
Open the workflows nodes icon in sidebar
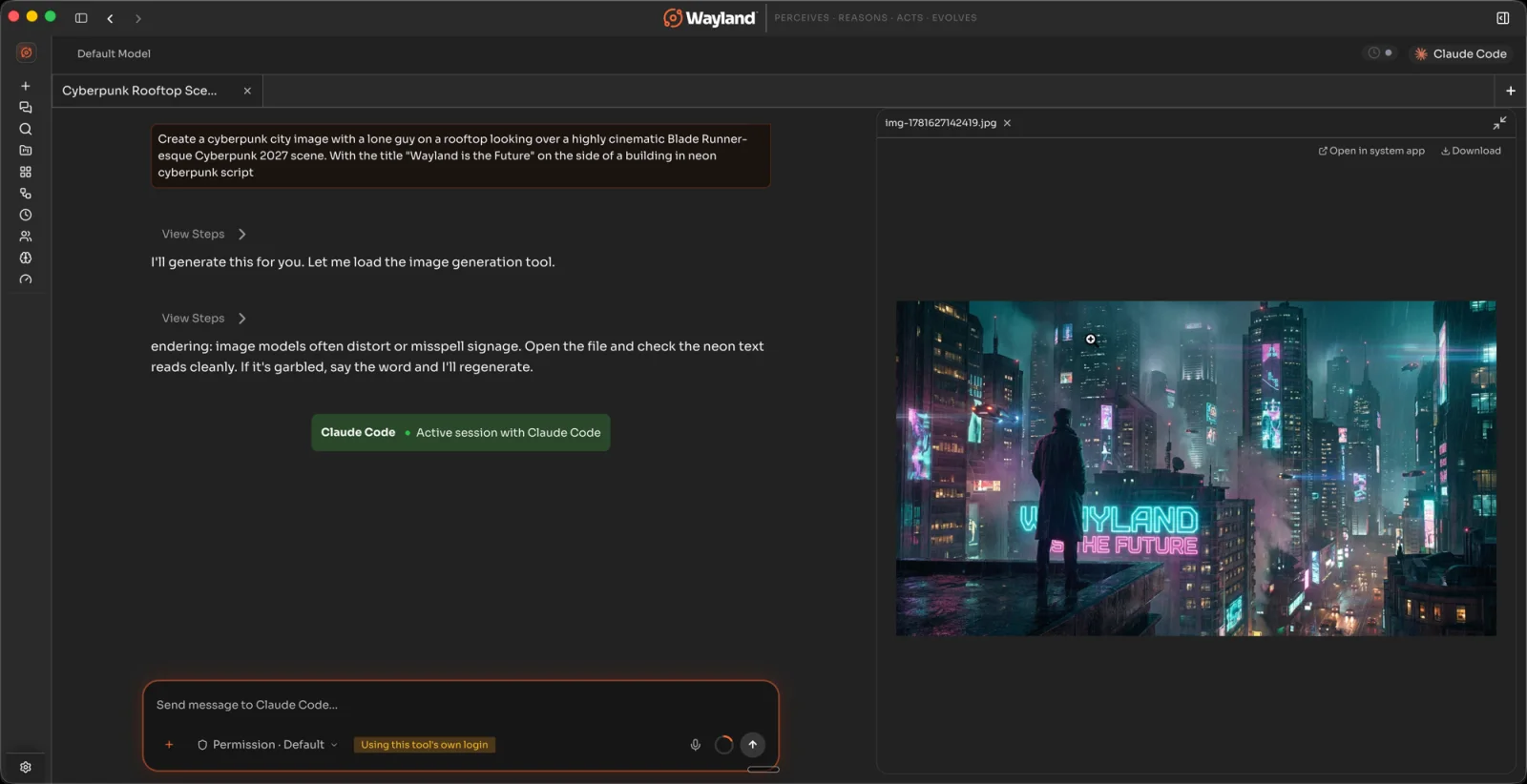[x=26, y=194]
